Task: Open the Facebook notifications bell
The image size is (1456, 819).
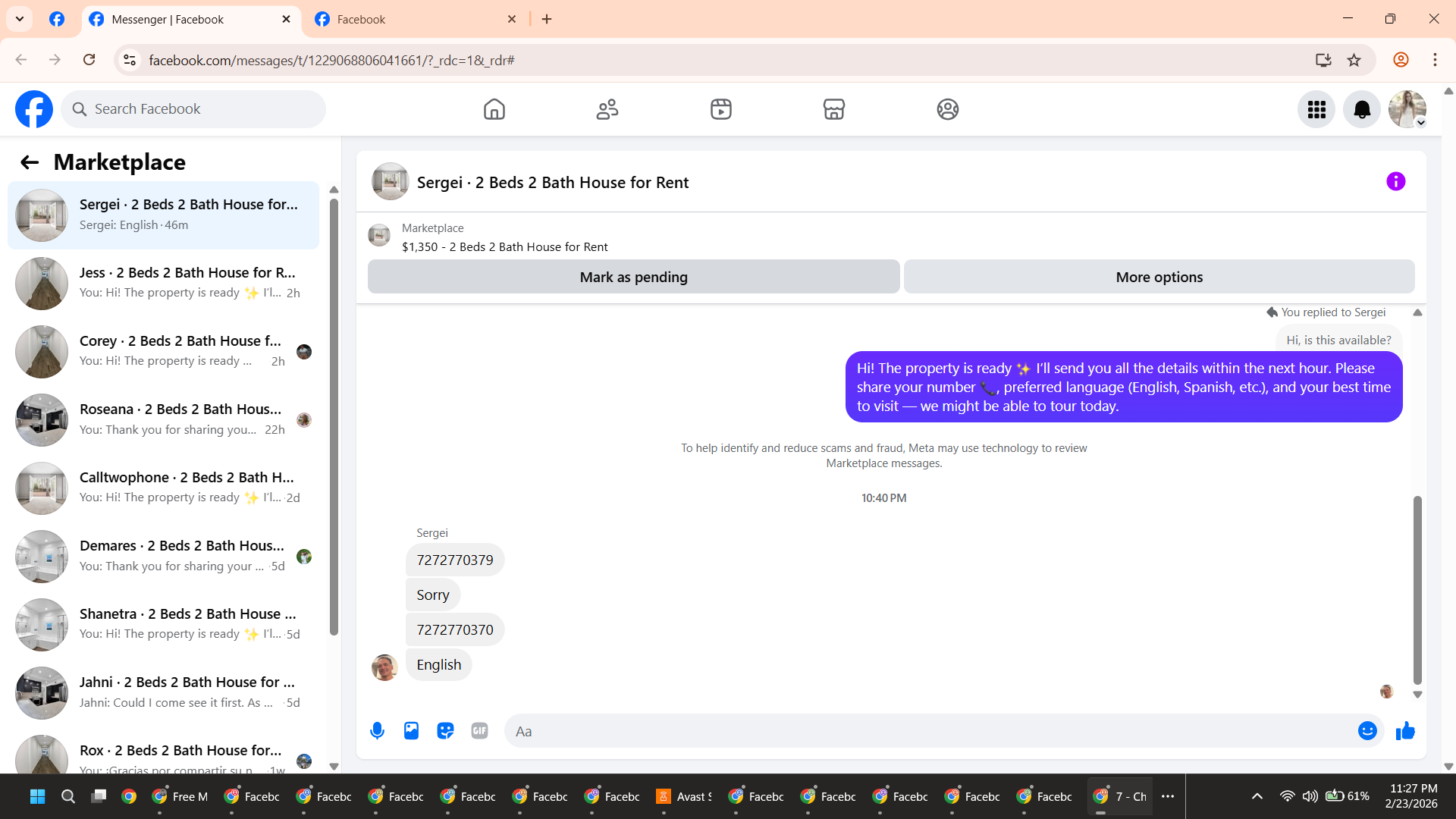Action: point(1362,110)
